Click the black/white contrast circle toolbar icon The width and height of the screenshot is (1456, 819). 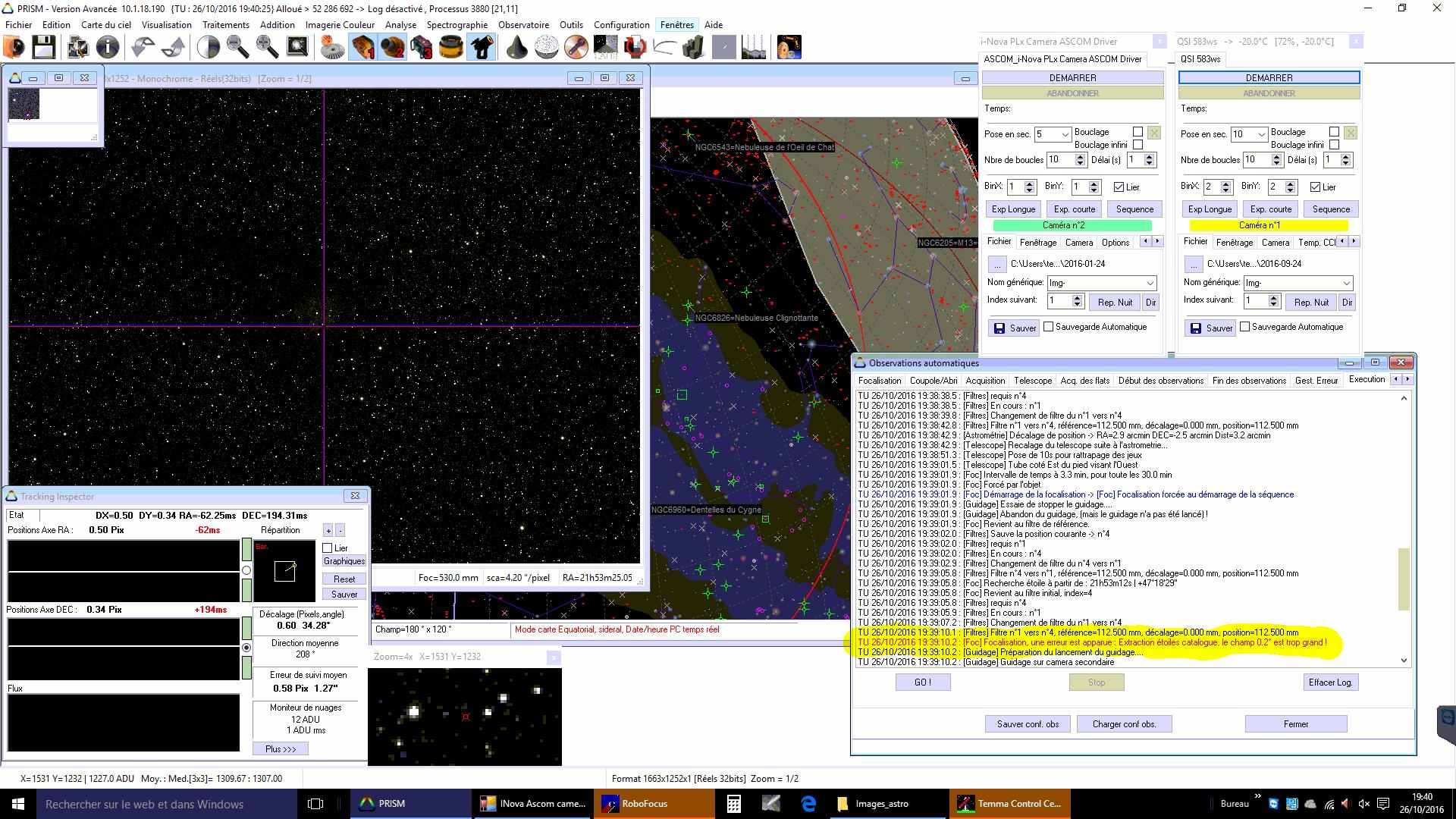click(208, 47)
